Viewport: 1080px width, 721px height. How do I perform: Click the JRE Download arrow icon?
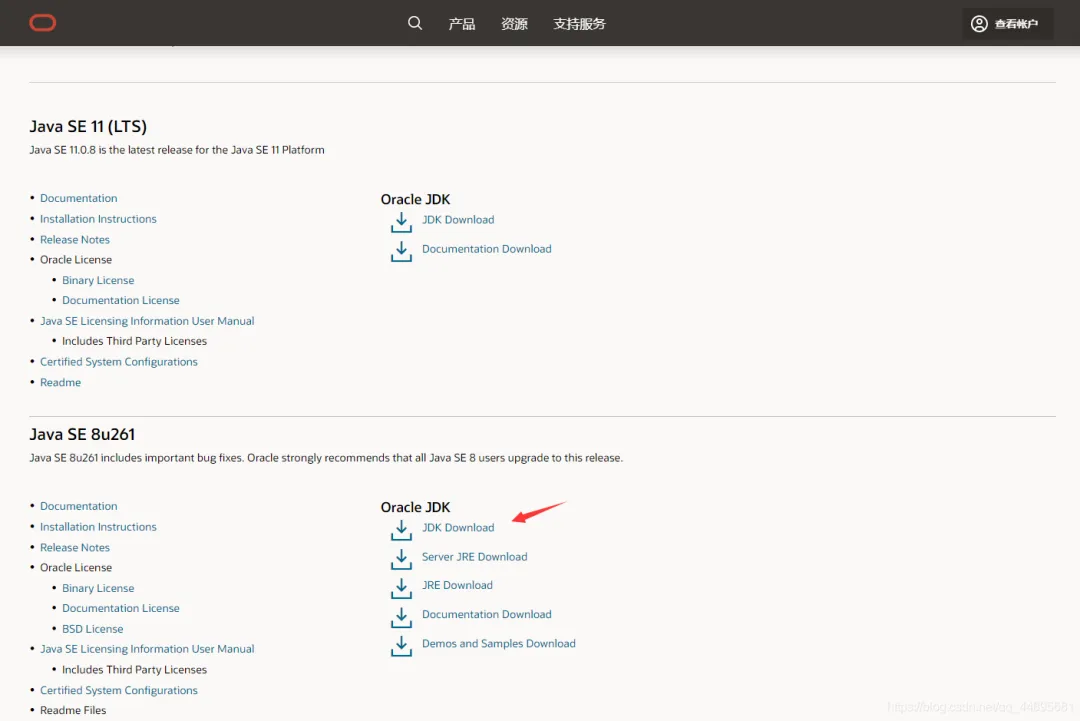pos(401,587)
